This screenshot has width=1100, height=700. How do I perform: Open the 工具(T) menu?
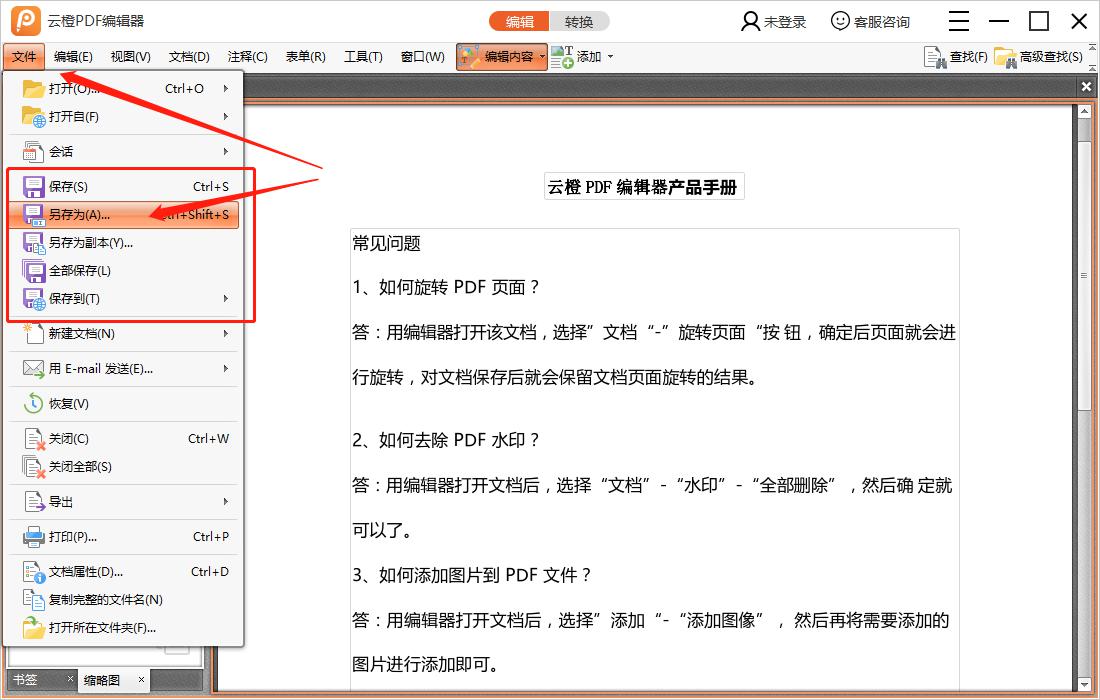coord(363,57)
